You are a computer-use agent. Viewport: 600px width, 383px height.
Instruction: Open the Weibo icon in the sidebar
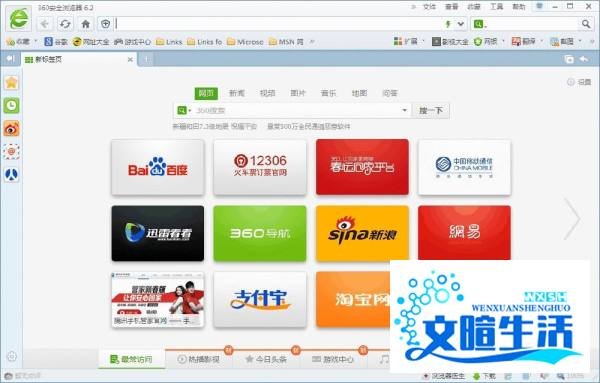tap(11, 129)
